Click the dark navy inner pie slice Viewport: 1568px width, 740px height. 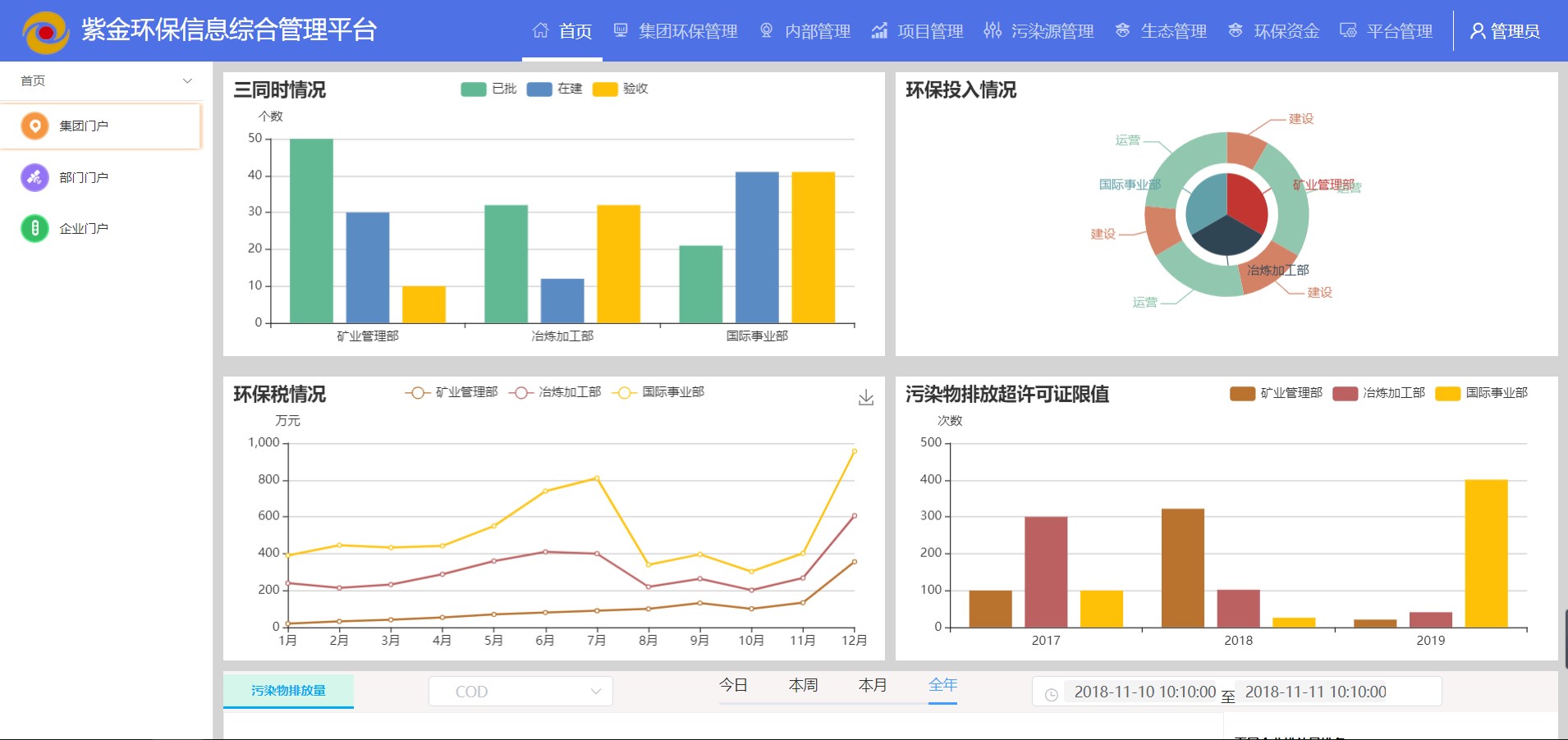click(x=1226, y=238)
